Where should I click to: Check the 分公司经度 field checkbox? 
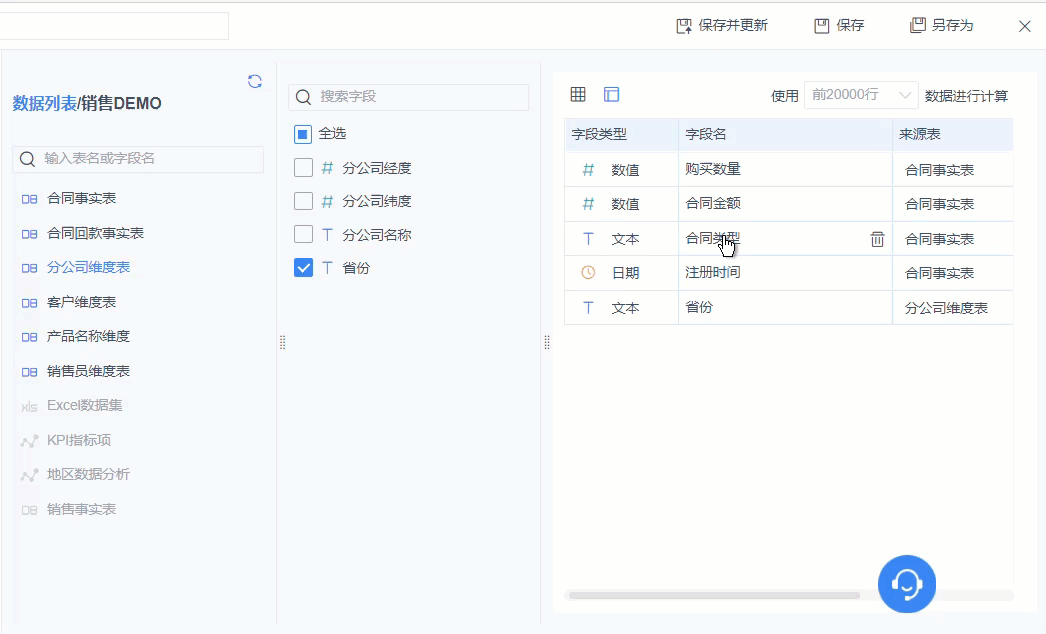tap(303, 168)
